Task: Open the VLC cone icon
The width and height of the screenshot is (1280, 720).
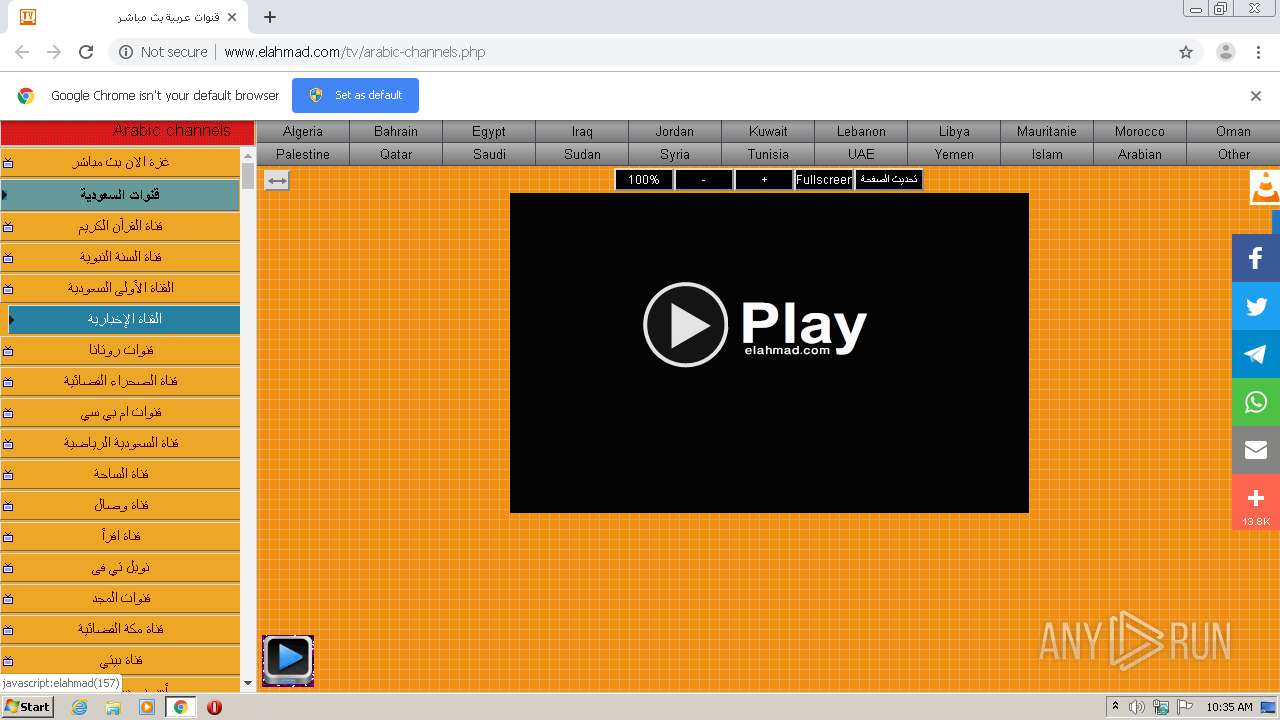Action: tap(1265, 187)
